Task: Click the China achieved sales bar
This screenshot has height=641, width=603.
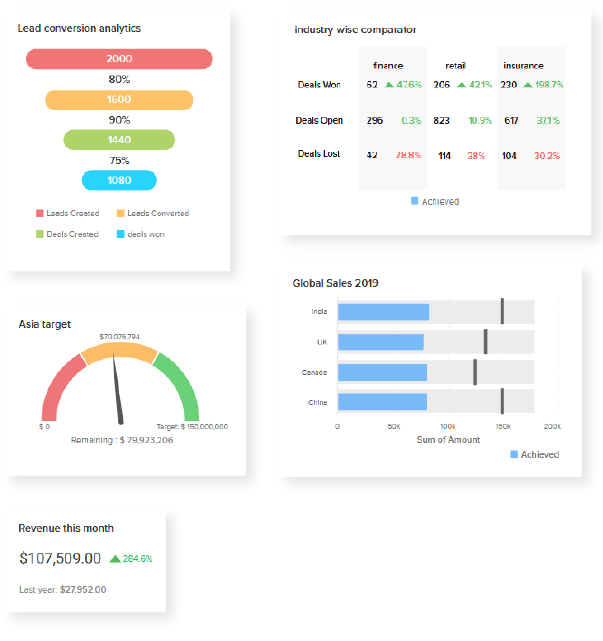Action: pyautogui.click(x=382, y=402)
